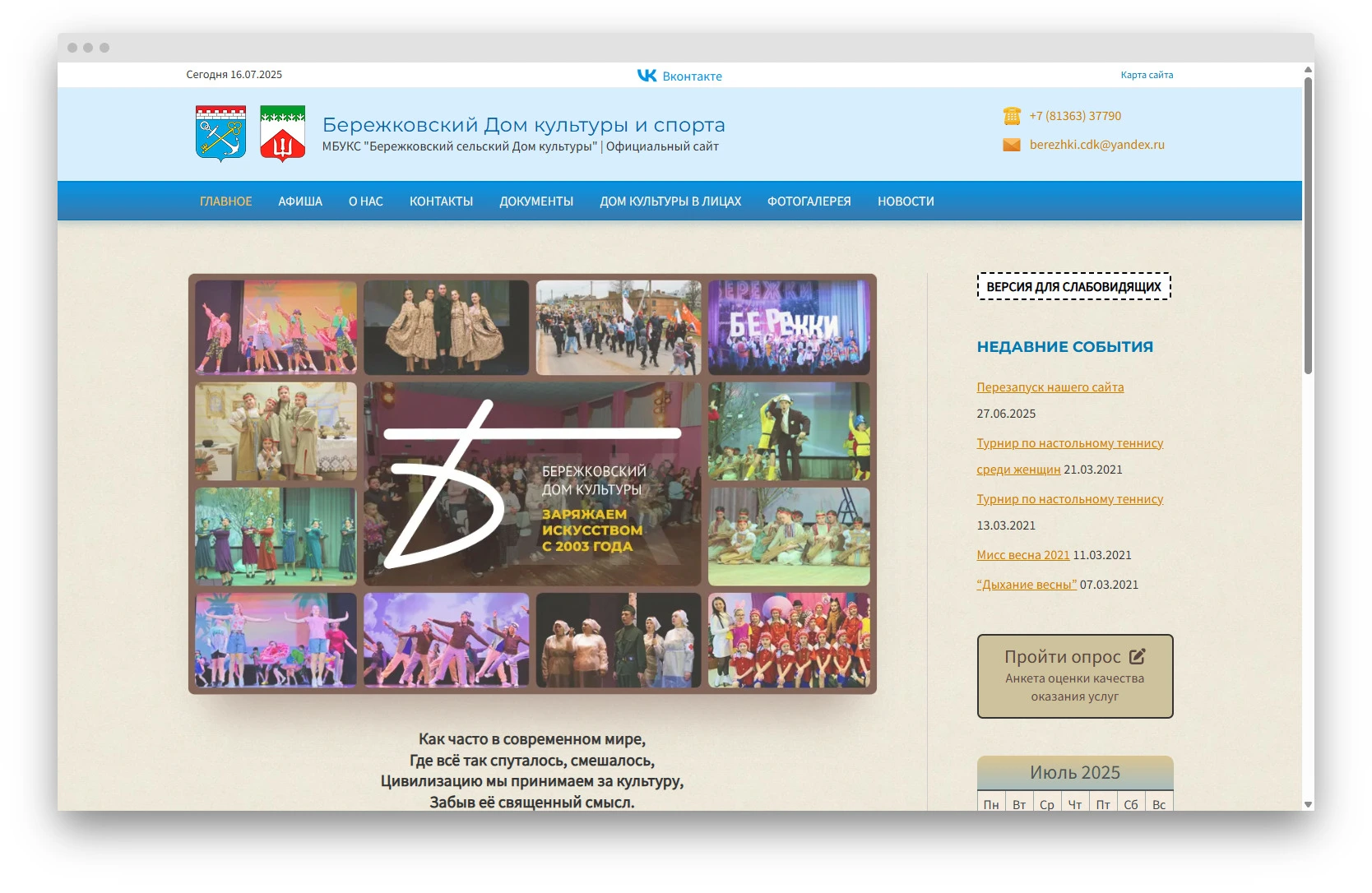1372x893 pixels.
Task: Open the Мисс весна 2021 event link
Action: click(x=1022, y=555)
